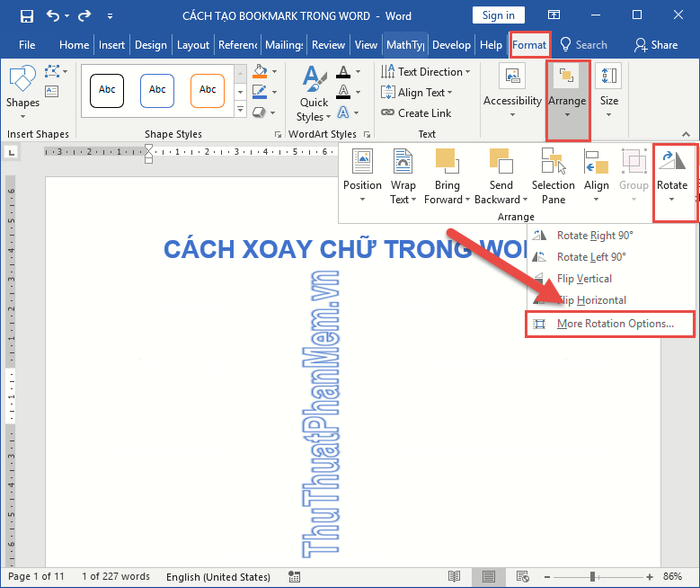This screenshot has width=700, height=588.
Task: Open Shape Fill dropdown arrow
Action: point(275,71)
